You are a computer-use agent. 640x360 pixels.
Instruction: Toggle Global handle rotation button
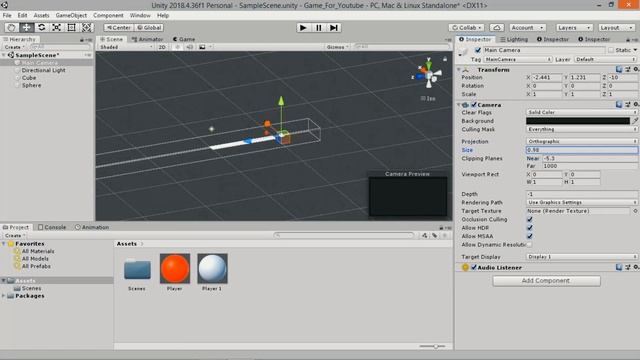(149, 27)
